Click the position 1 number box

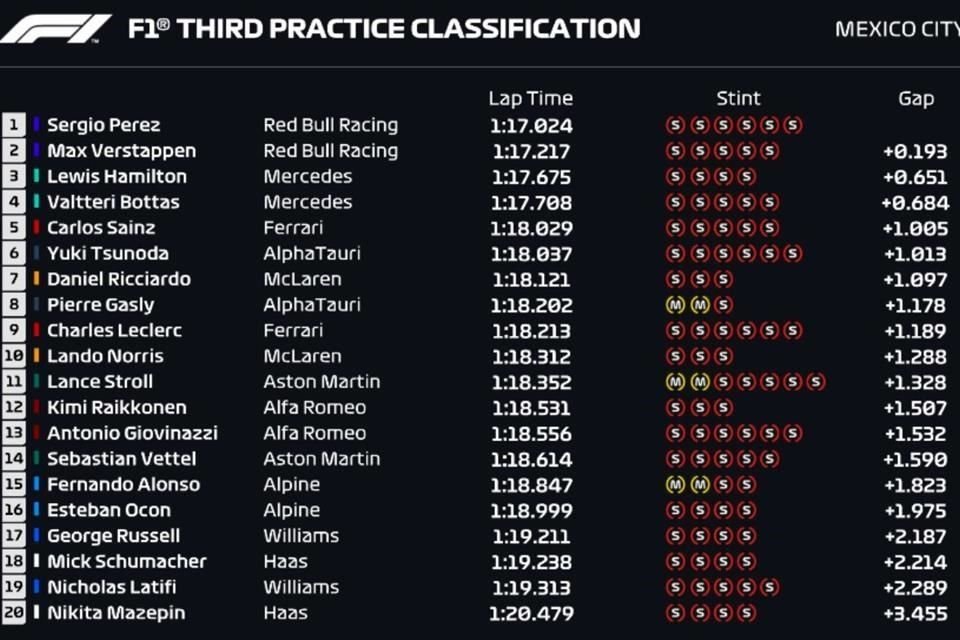coord(13,126)
